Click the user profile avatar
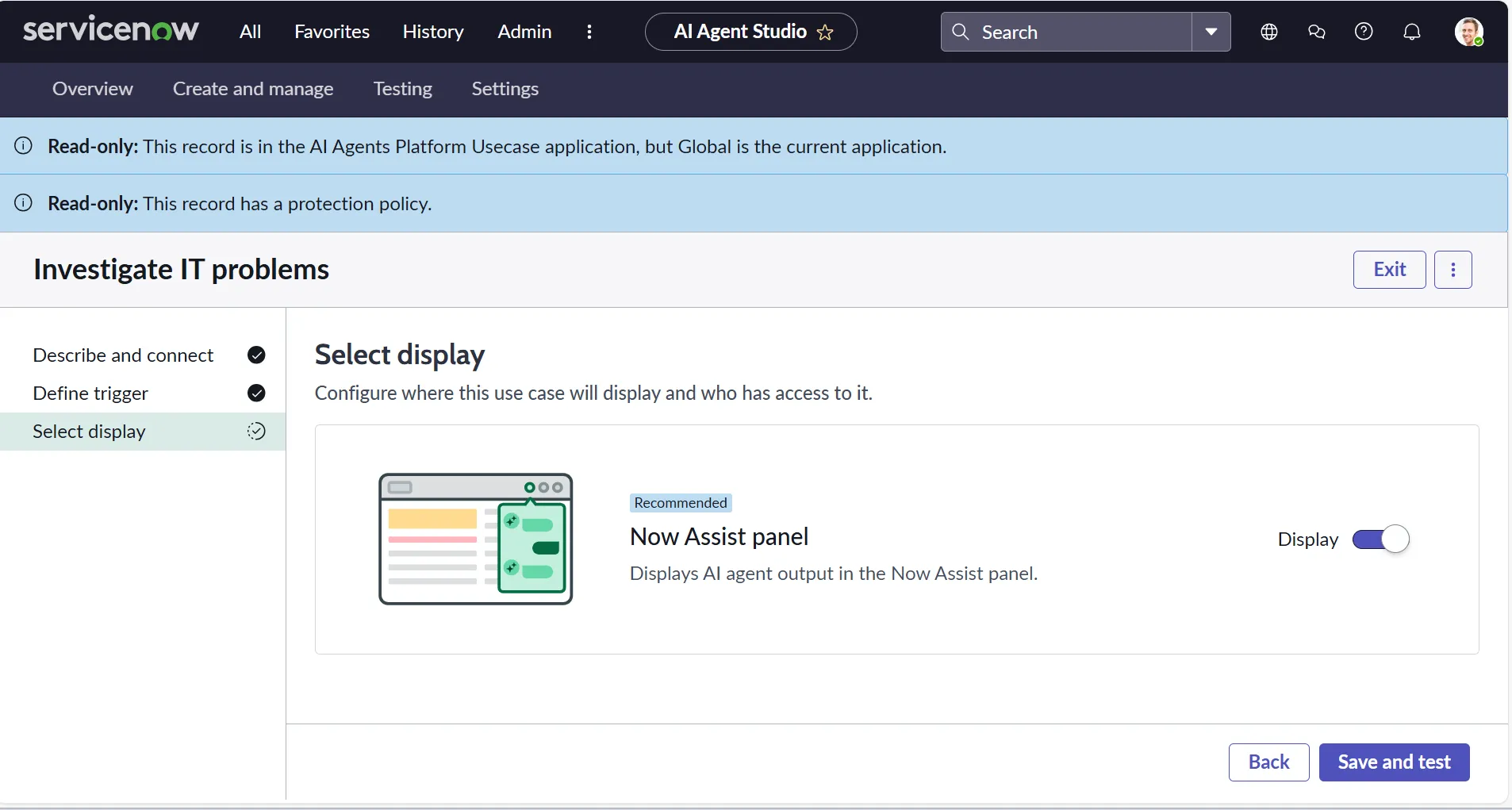This screenshot has height=810, width=1512. pyautogui.click(x=1468, y=32)
